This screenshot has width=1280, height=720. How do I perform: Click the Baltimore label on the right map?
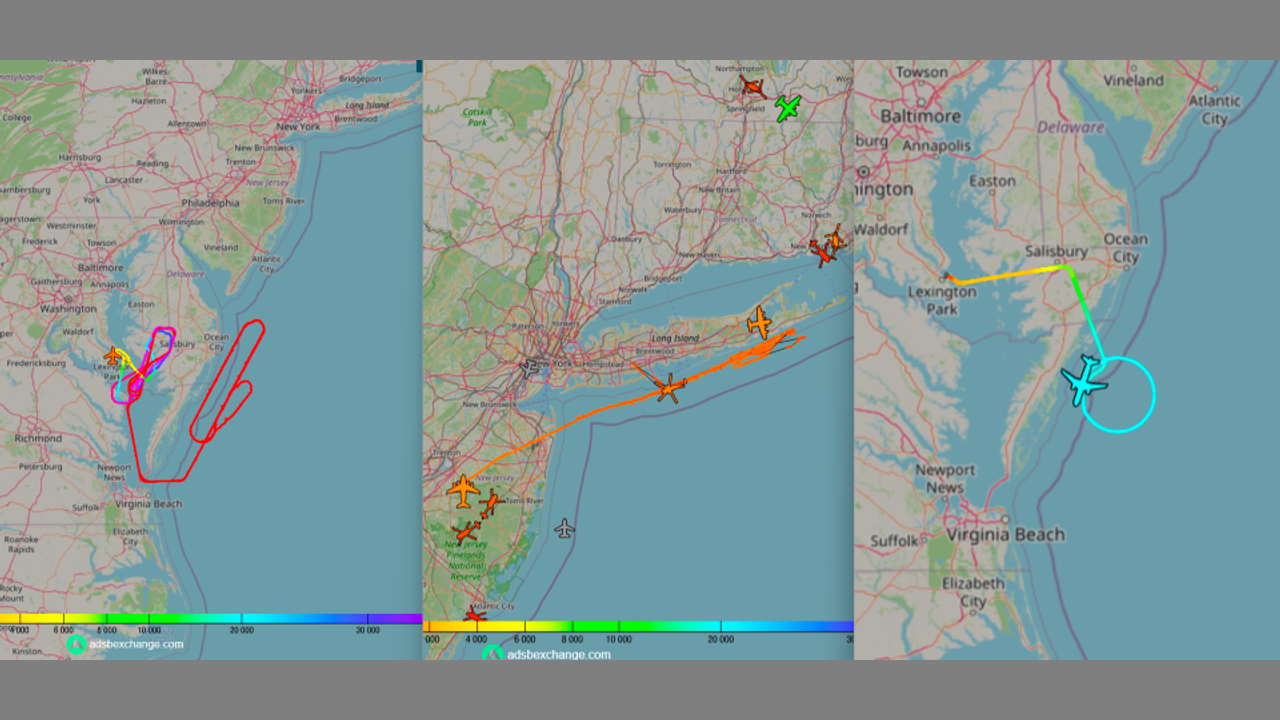(x=920, y=116)
